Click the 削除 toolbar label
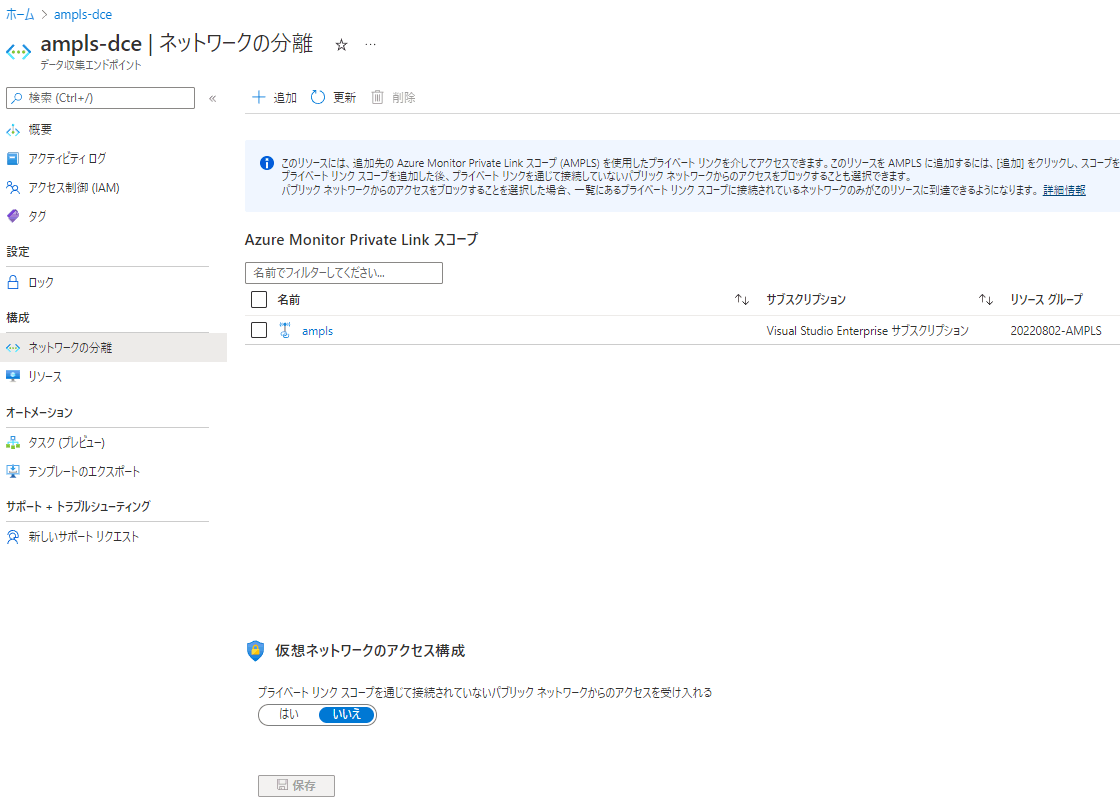This screenshot has height=809, width=1120. (404, 98)
